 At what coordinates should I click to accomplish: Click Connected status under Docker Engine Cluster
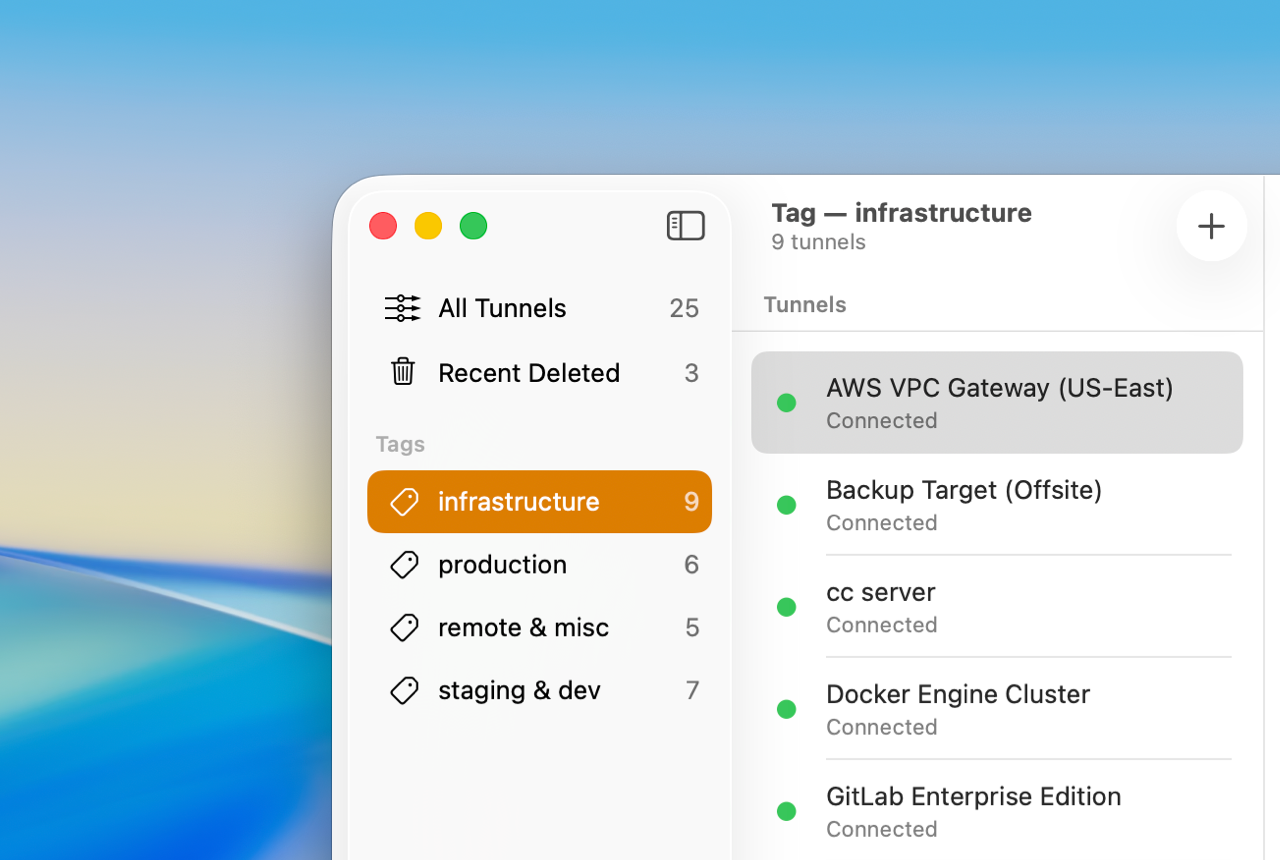pyautogui.click(x=881, y=727)
